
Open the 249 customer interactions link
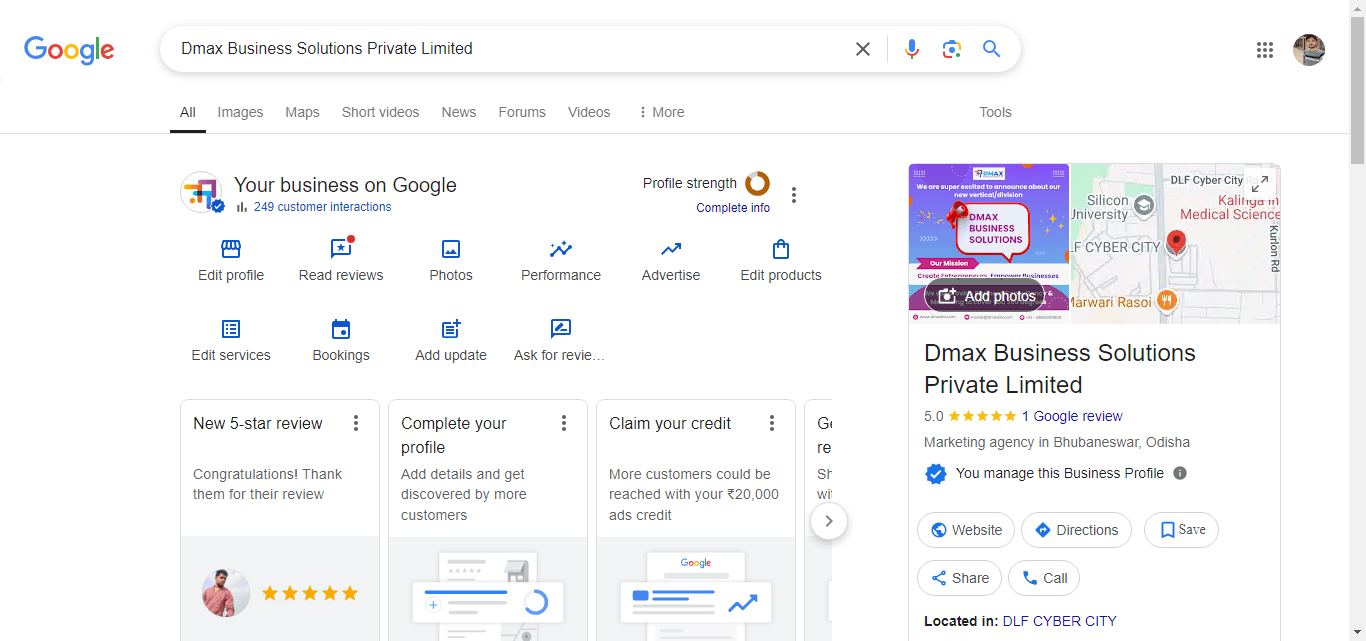322,207
